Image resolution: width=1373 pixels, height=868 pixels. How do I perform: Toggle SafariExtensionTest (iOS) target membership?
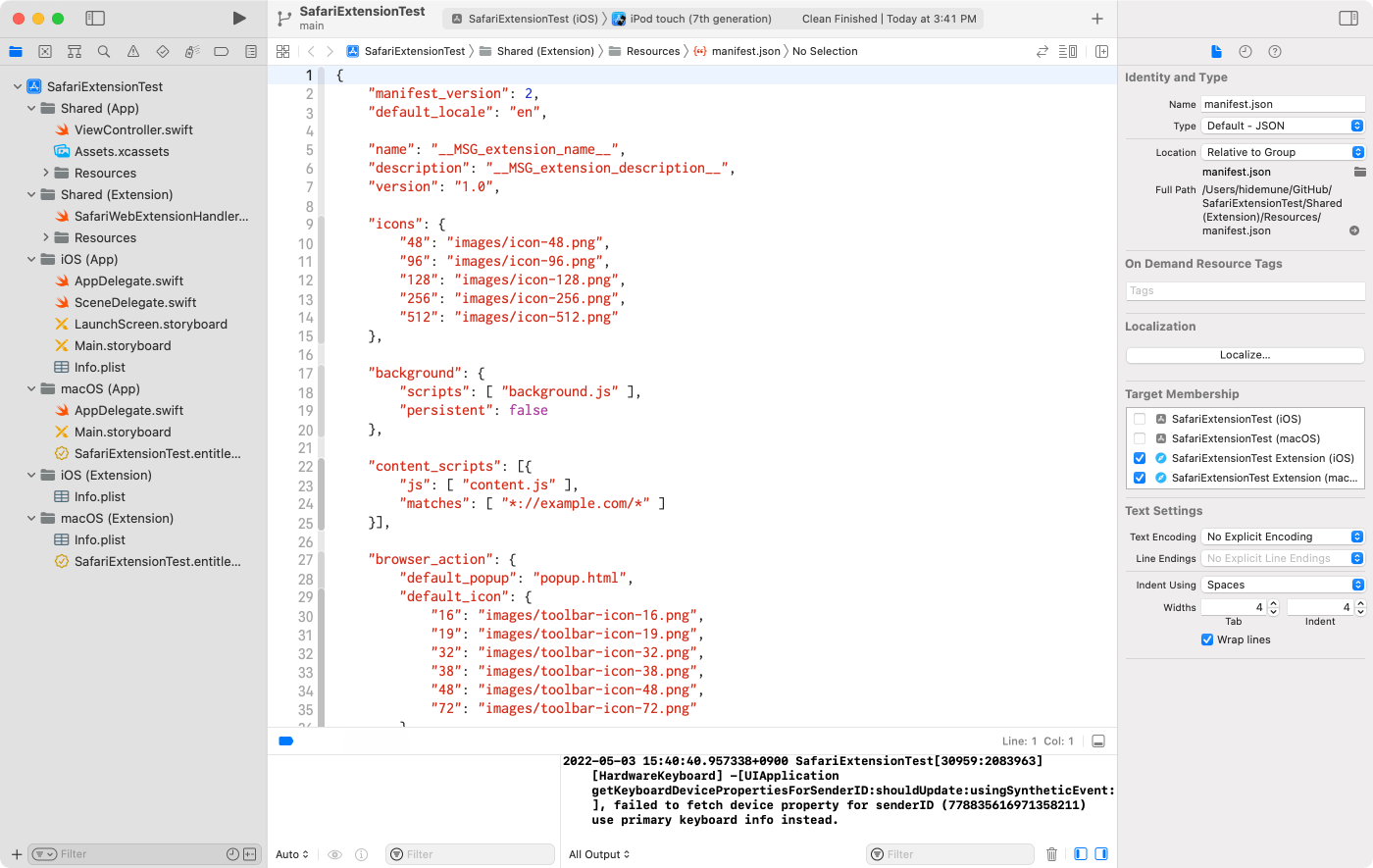pos(1140,419)
